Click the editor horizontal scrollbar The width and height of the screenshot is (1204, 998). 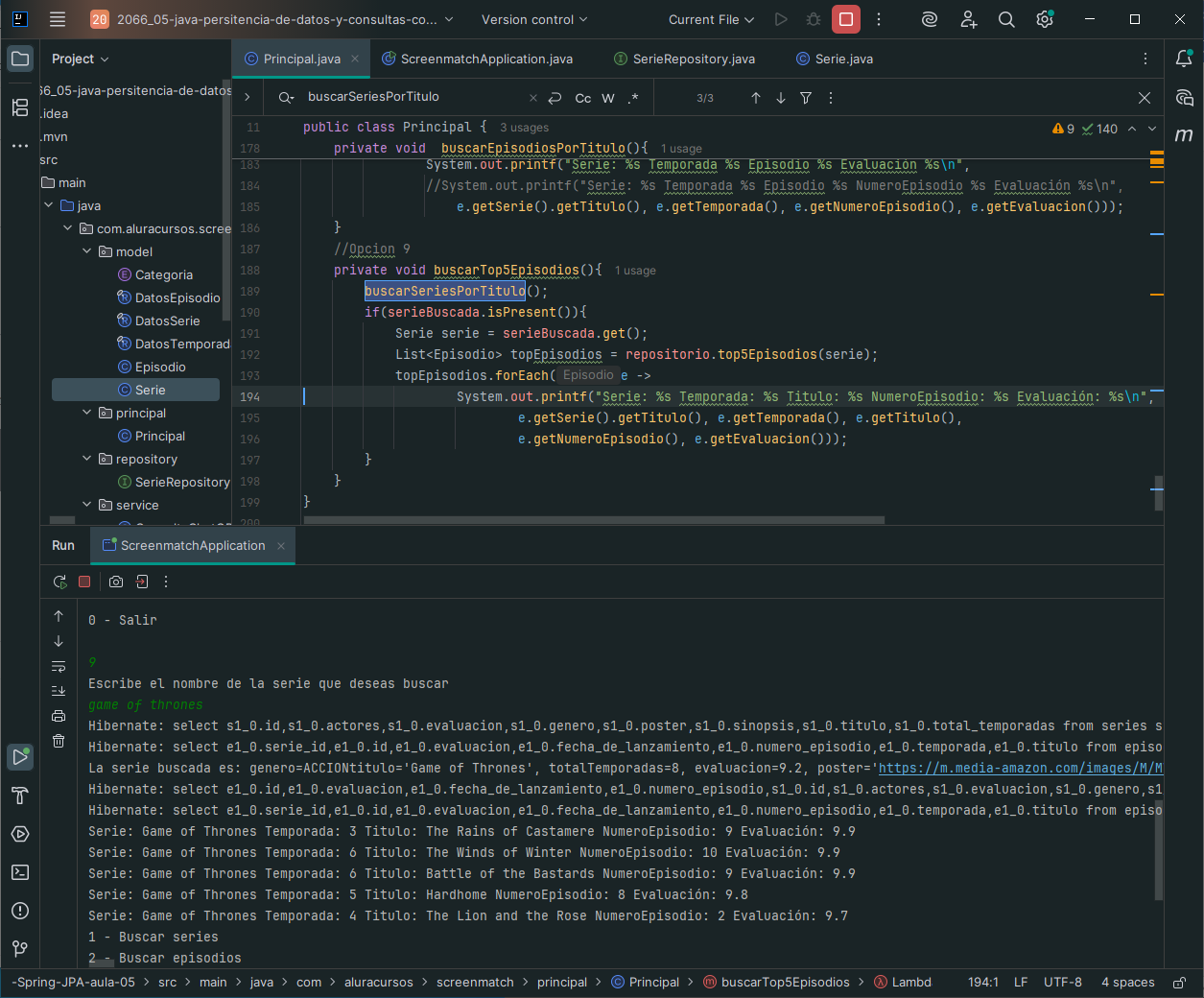pyautogui.click(x=595, y=520)
